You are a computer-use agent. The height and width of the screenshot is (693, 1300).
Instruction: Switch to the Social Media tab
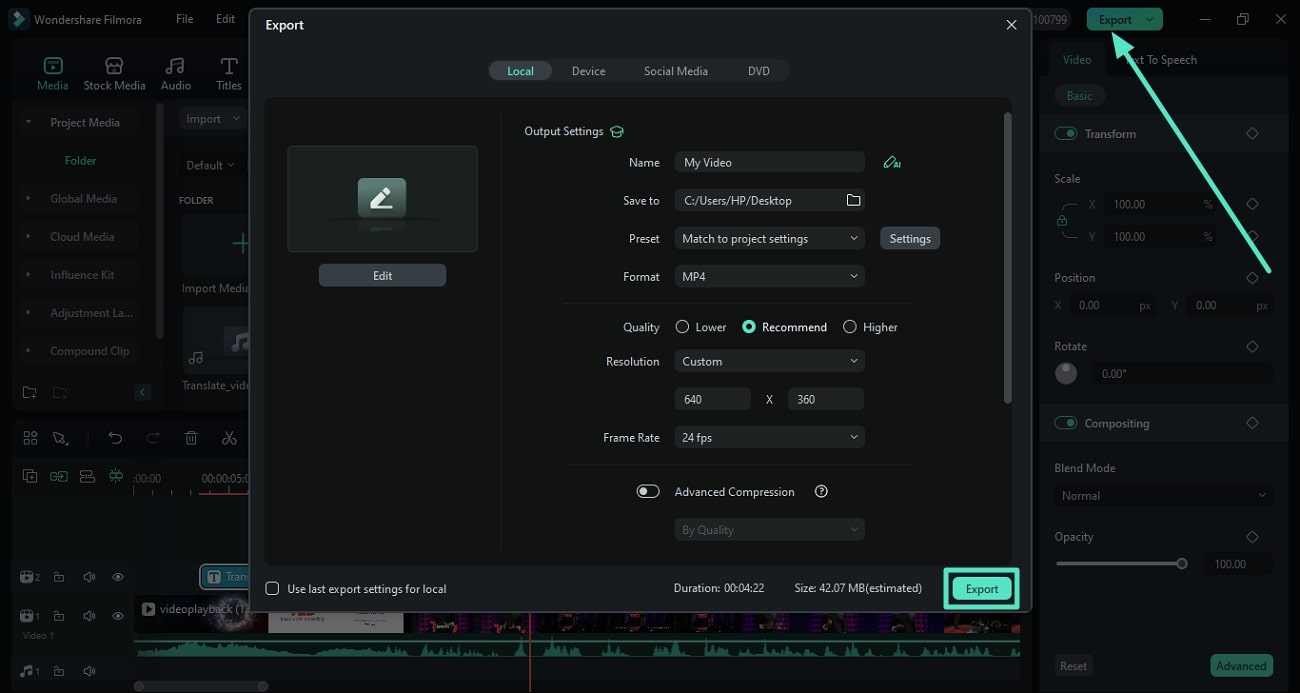pos(675,71)
